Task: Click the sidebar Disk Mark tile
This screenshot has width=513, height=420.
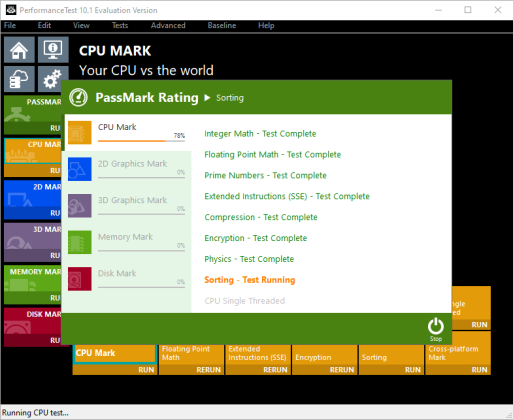Action: click(33, 327)
